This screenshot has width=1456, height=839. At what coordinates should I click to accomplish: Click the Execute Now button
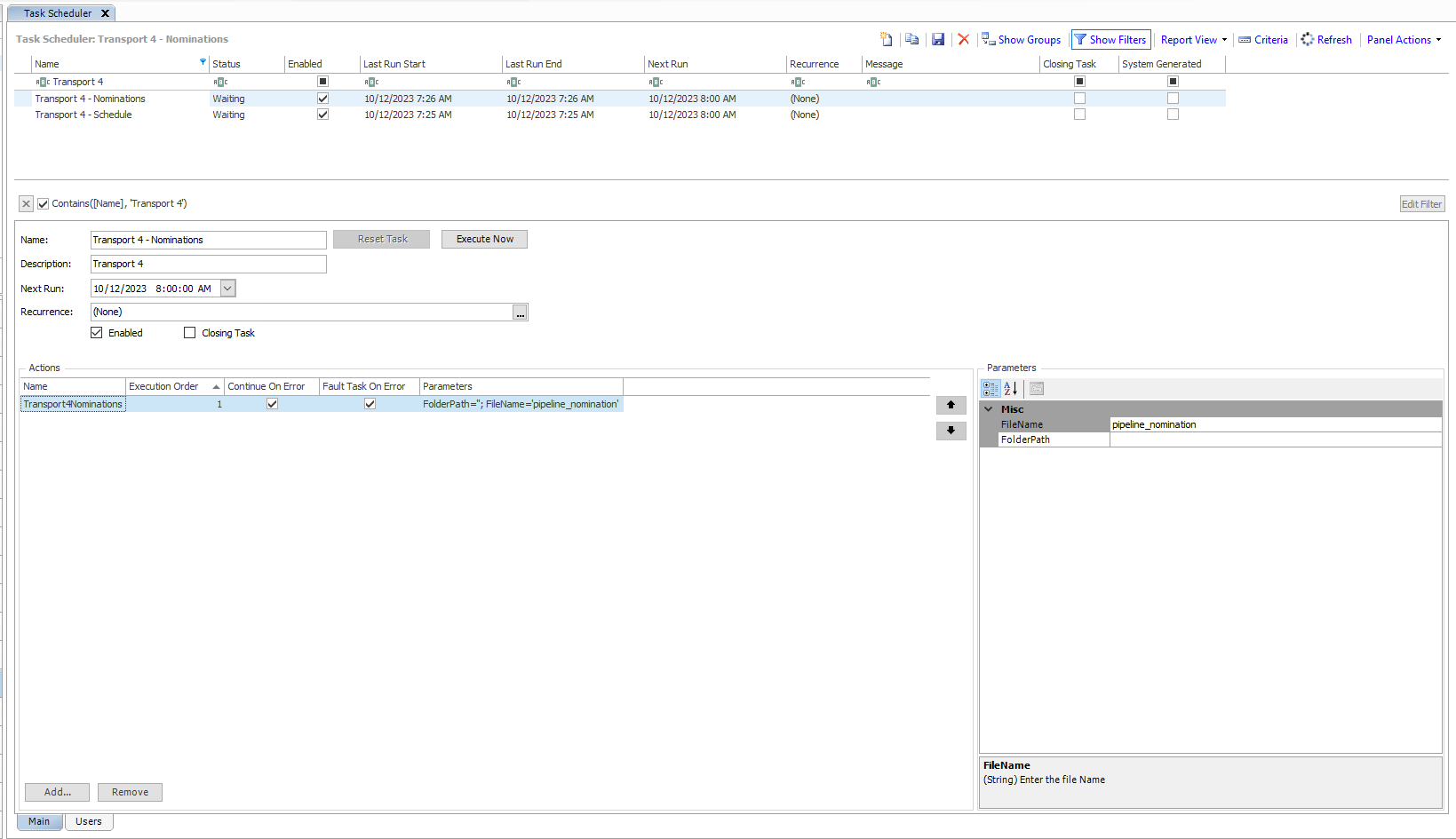484,240
